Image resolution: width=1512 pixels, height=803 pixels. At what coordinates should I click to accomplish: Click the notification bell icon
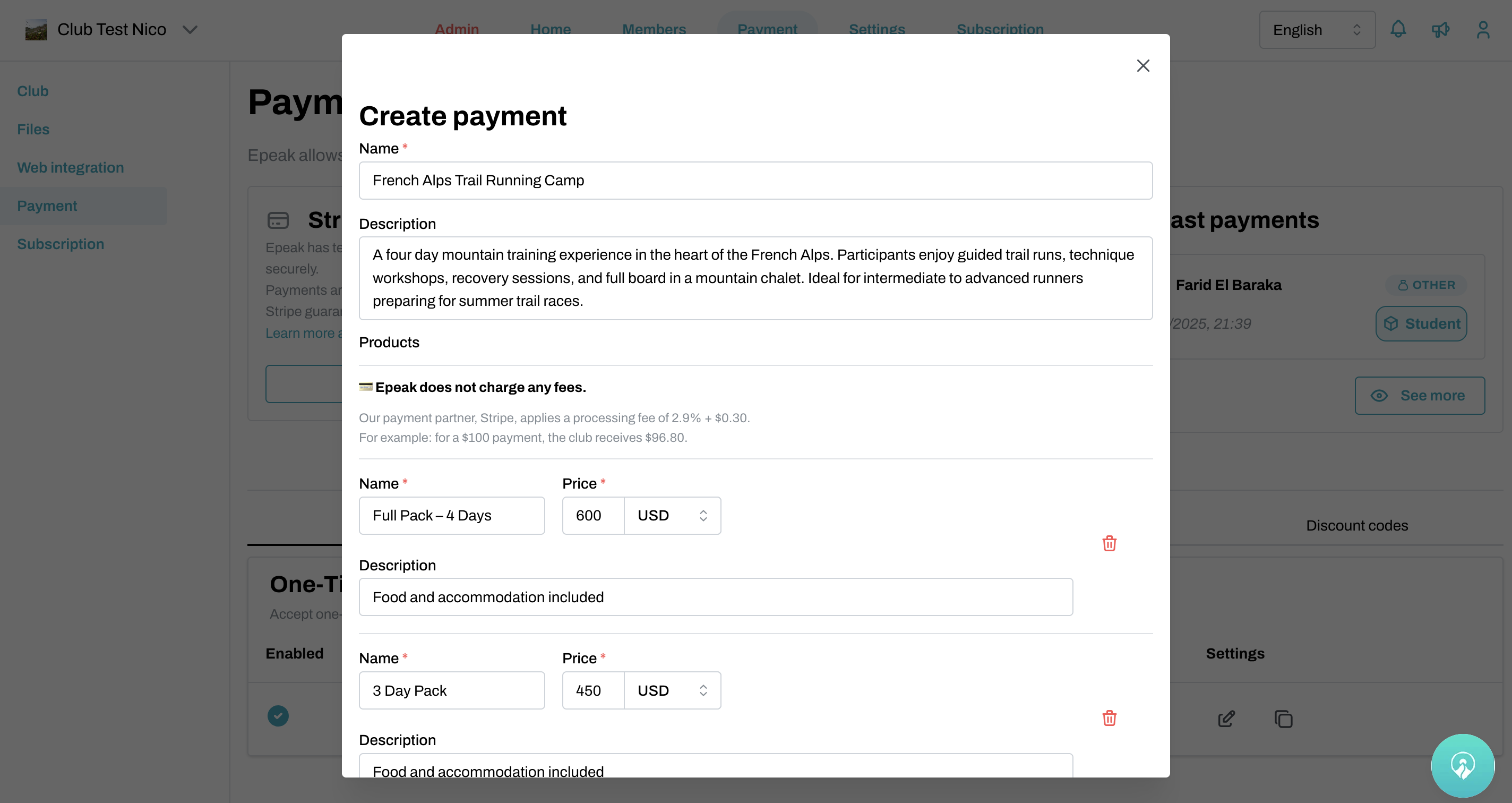1399,29
